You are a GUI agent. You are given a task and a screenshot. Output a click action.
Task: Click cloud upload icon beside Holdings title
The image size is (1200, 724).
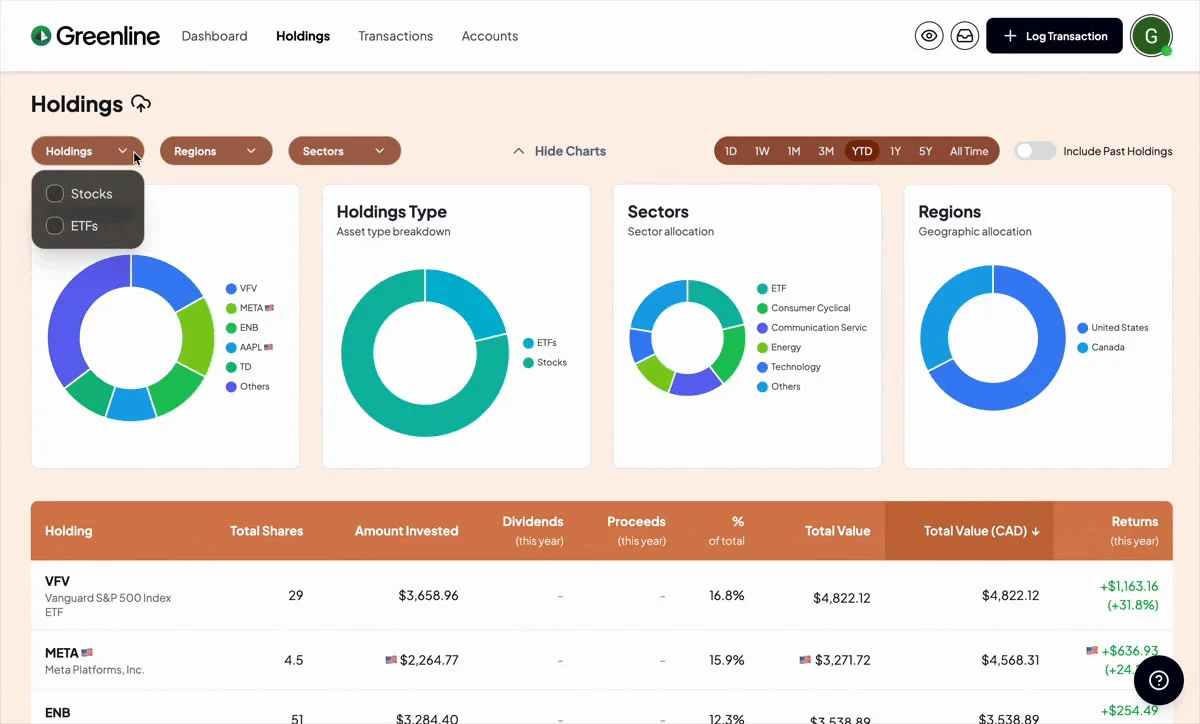pyautogui.click(x=141, y=104)
